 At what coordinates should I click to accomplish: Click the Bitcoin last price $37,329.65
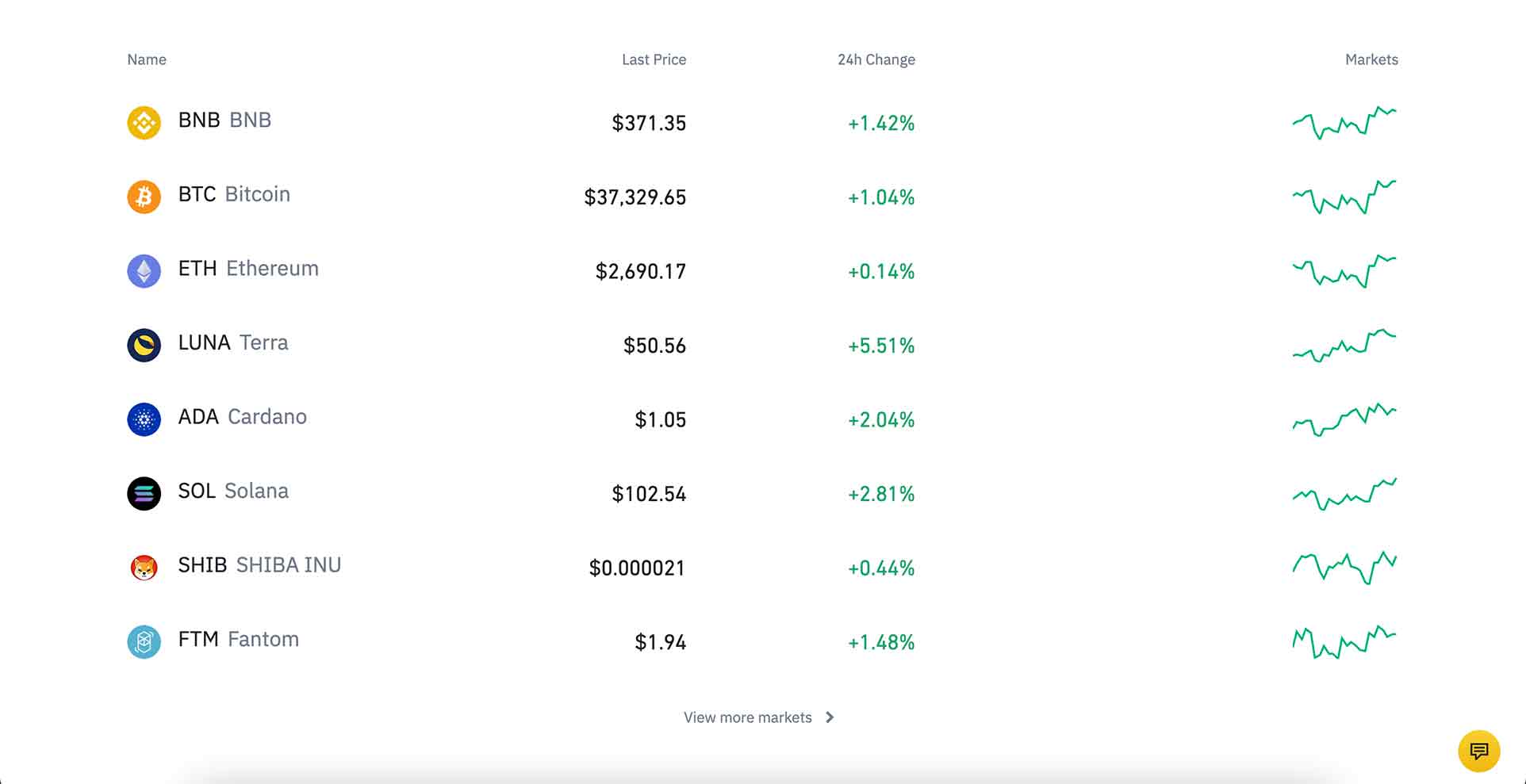point(635,197)
